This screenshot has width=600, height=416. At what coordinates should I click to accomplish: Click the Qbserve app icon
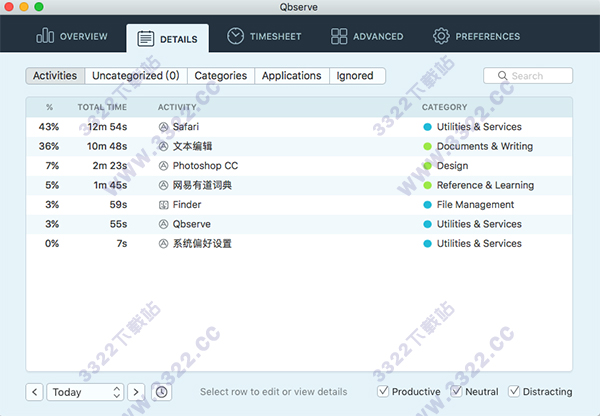point(163,224)
